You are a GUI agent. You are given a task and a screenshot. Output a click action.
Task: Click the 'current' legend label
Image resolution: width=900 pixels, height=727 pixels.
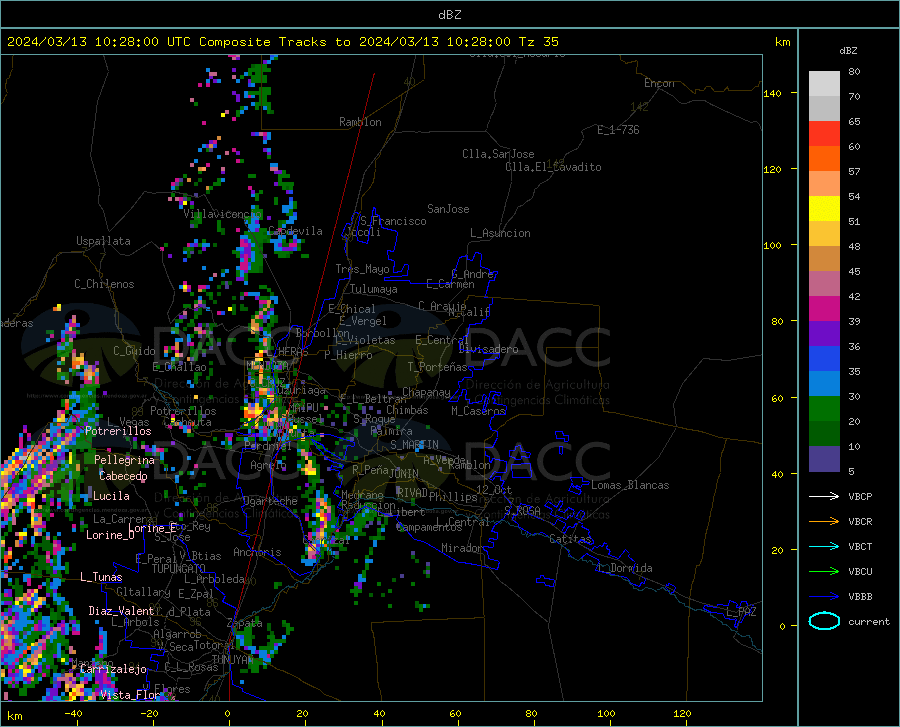tap(869, 621)
